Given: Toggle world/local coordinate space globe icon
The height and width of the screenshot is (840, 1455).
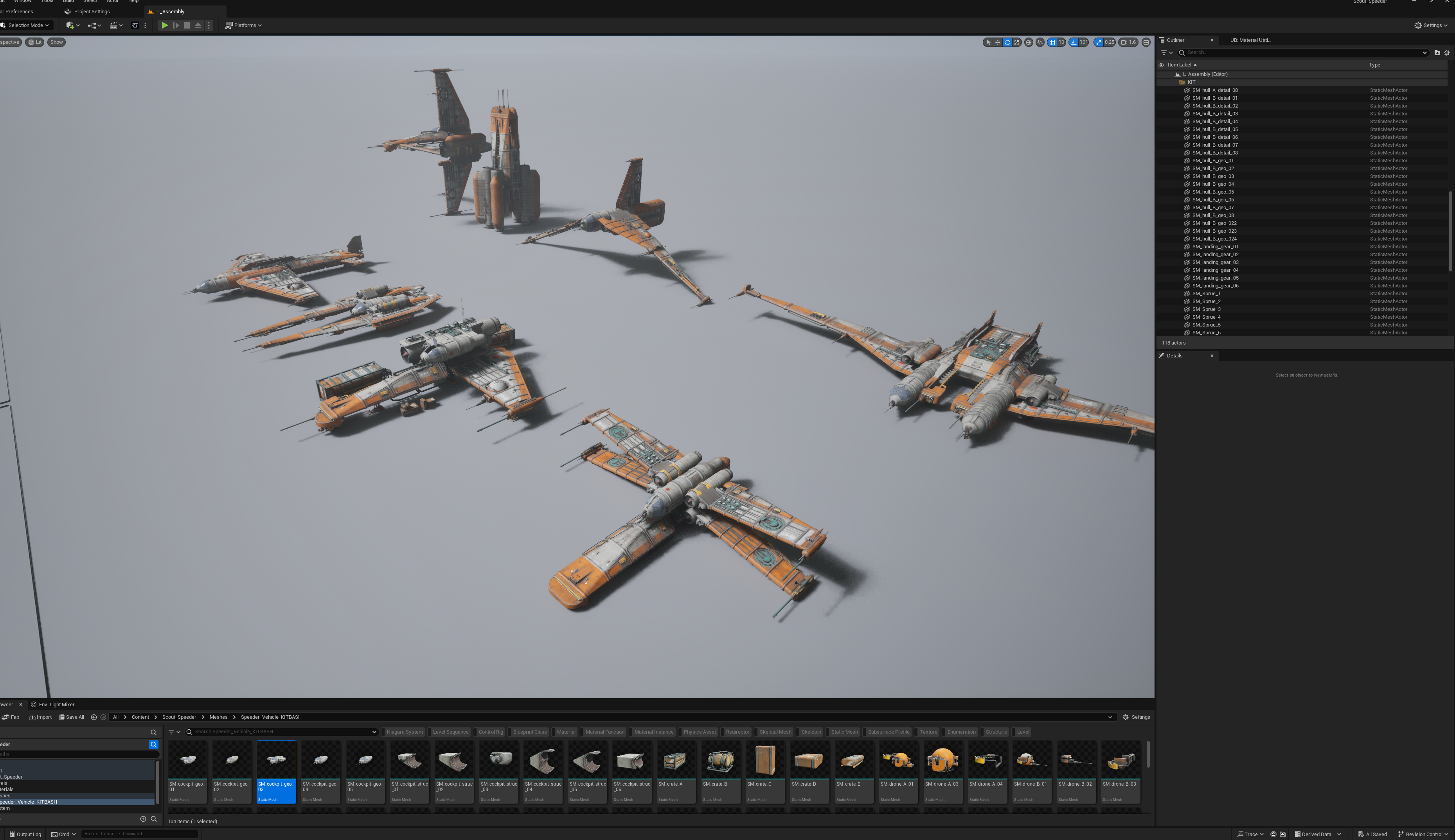Looking at the screenshot, I should click(x=1029, y=42).
